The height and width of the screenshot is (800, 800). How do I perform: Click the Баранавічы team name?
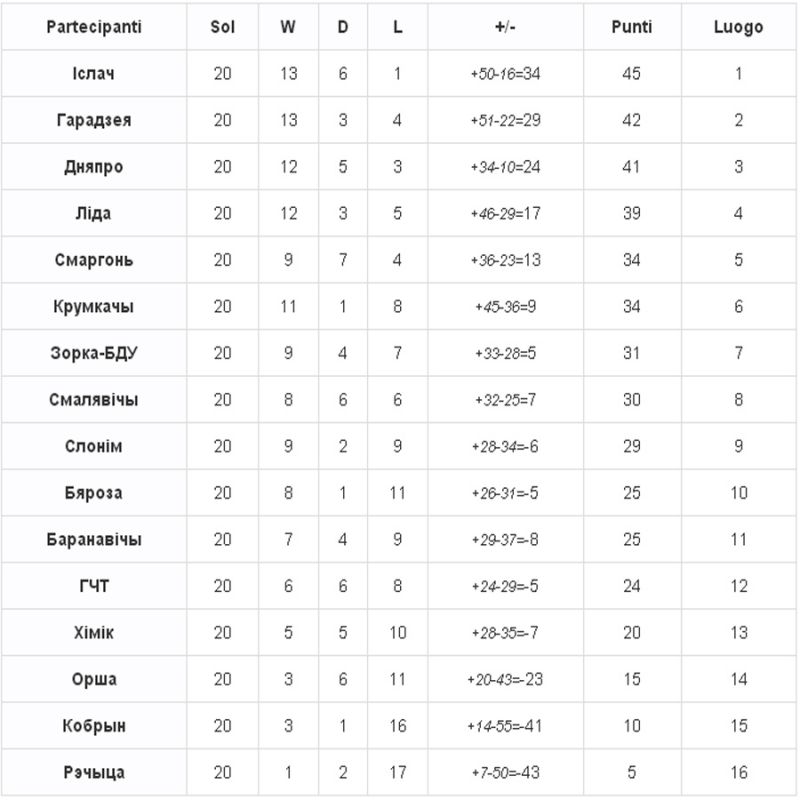(x=94, y=539)
